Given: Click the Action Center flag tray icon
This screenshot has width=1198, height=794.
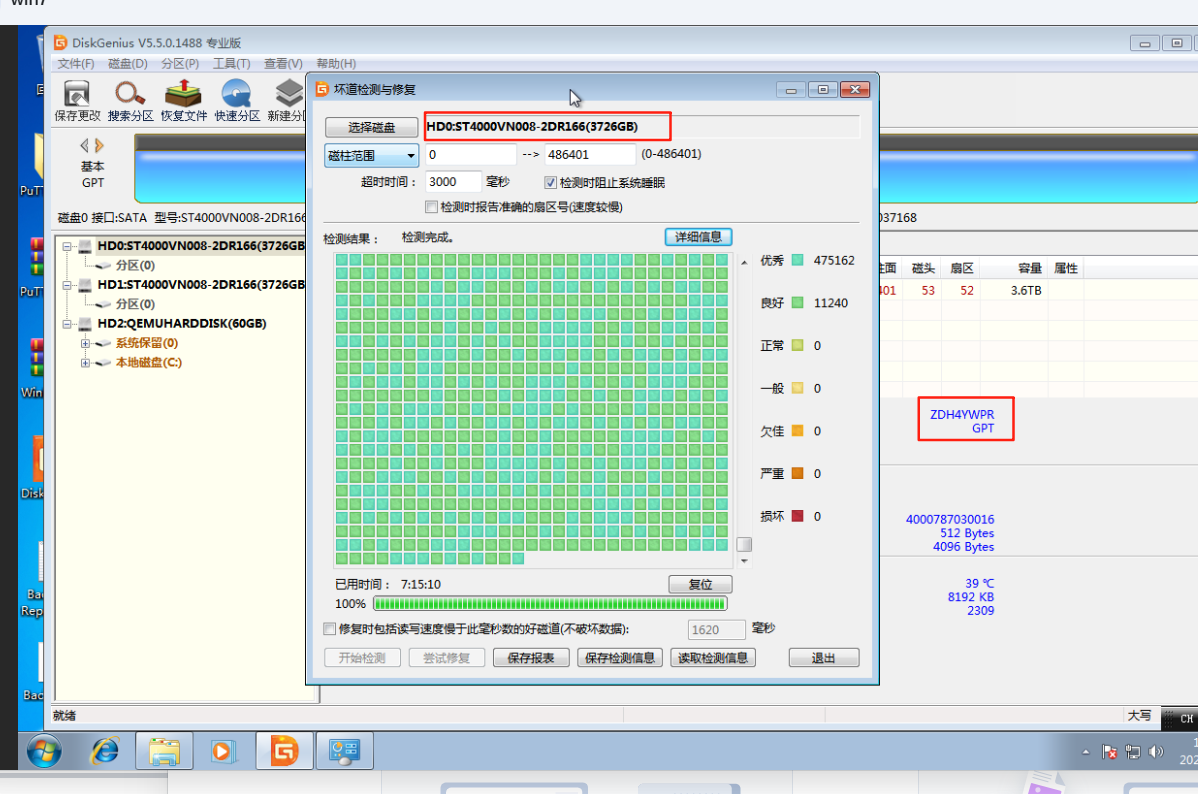Looking at the screenshot, I should (1109, 752).
